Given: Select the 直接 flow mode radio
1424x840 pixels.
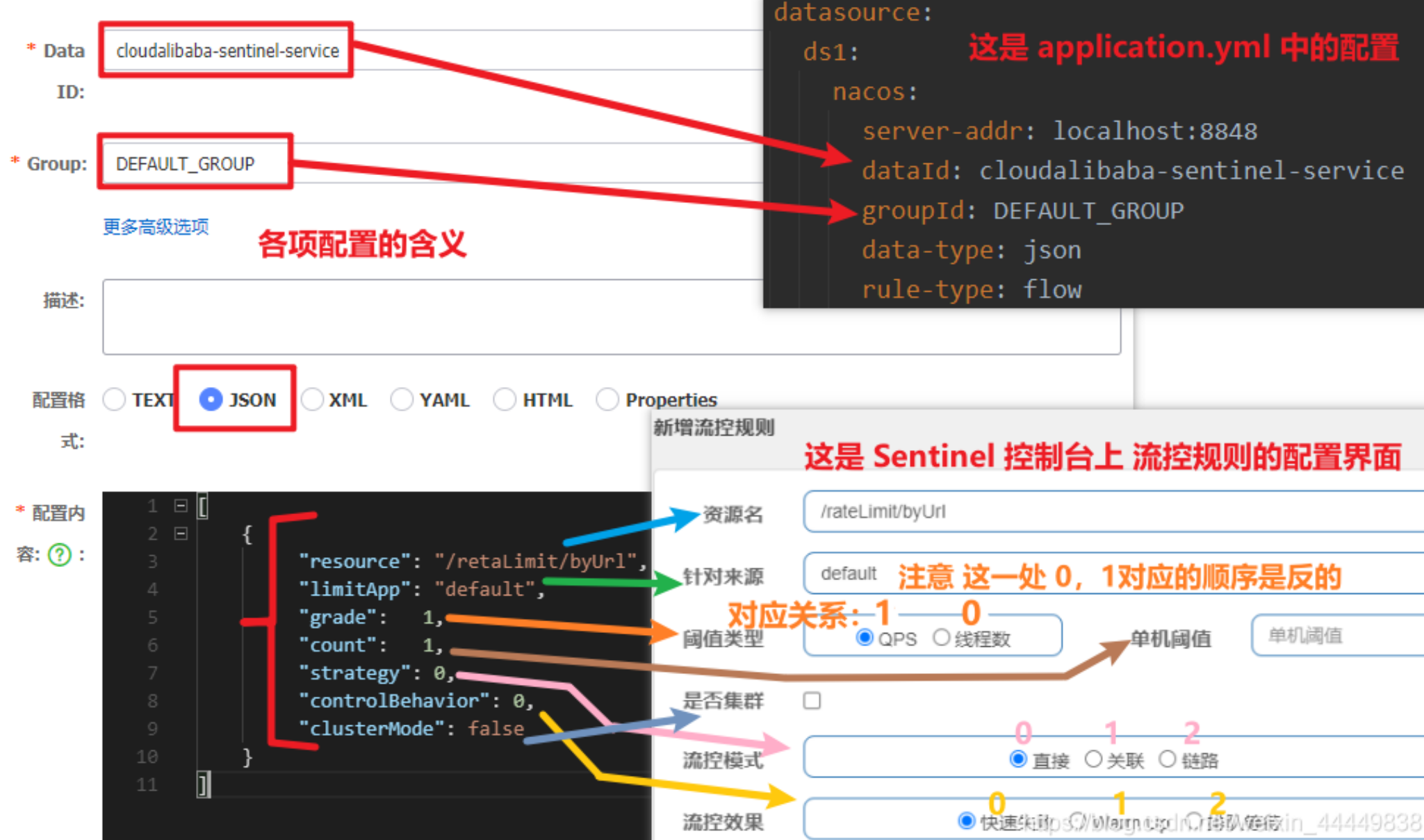Looking at the screenshot, I should pyautogui.click(x=1018, y=759).
